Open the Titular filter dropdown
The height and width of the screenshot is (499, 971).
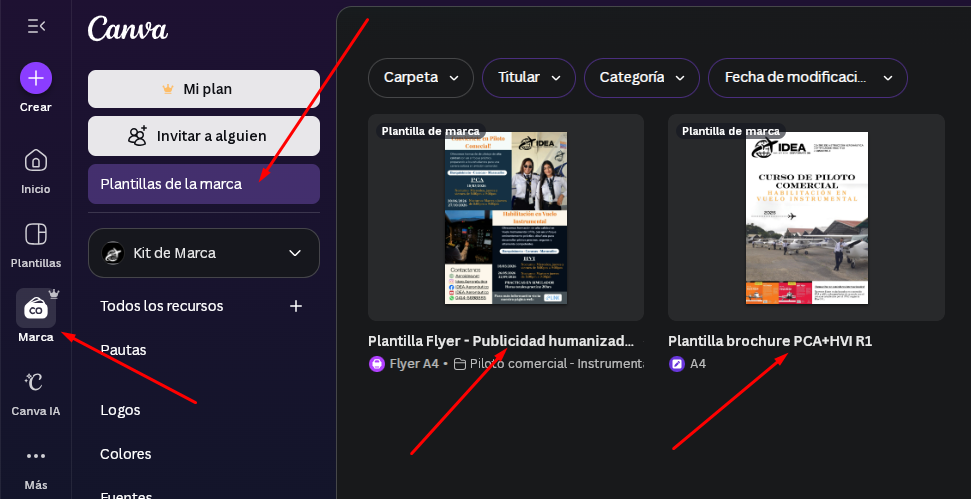(529, 78)
